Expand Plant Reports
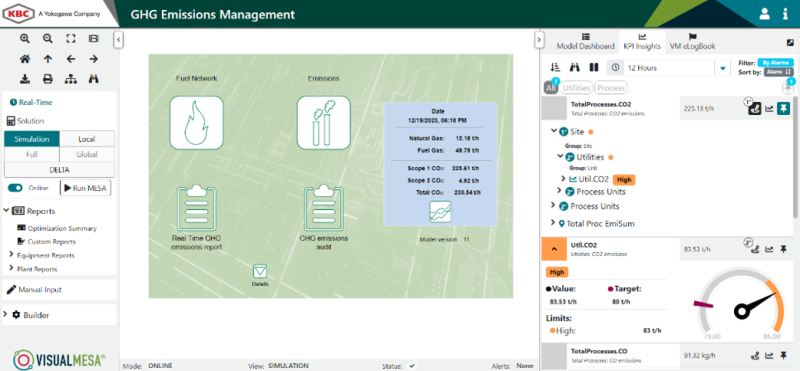Viewport: 800px width, 371px height. [11, 268]
